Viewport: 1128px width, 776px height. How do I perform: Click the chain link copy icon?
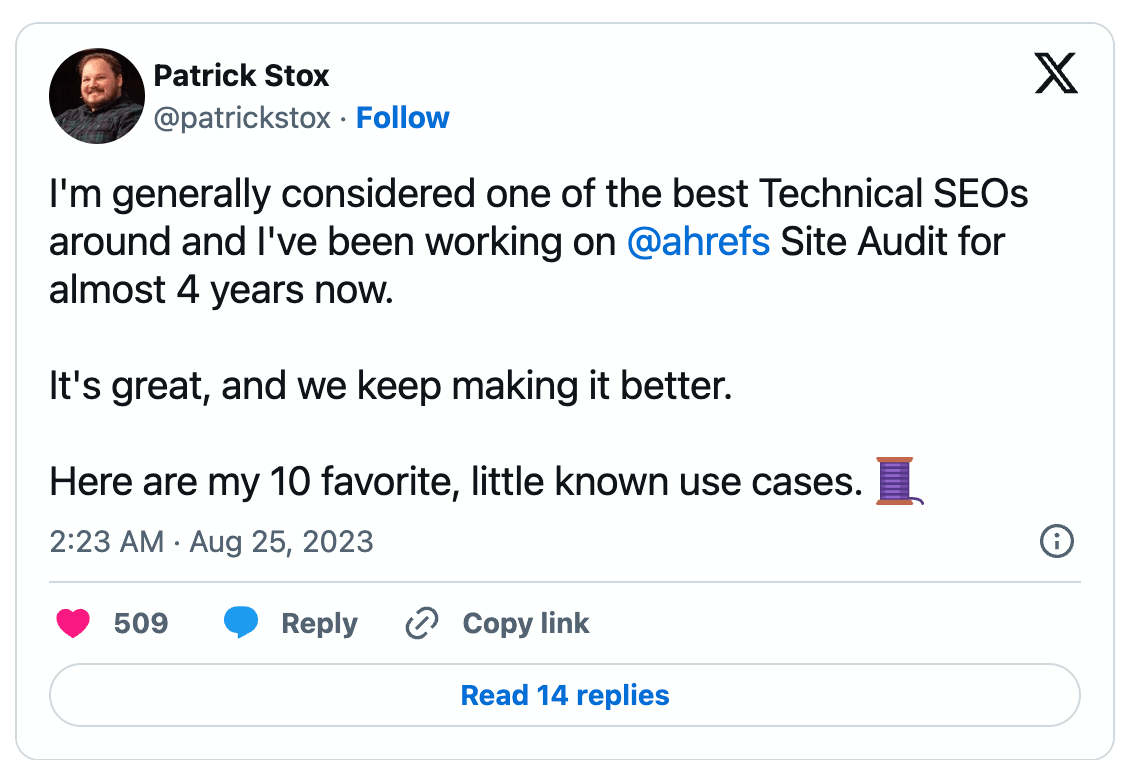[421, 624]
